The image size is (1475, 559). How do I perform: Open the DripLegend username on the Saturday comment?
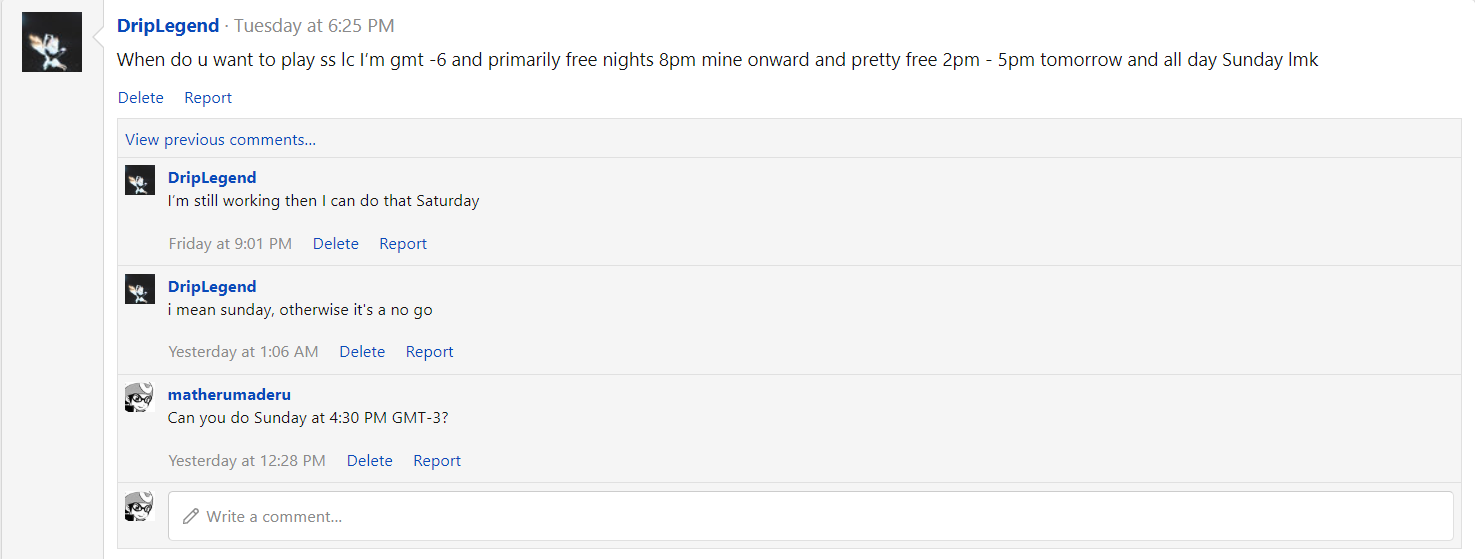pyautogui.click(x=212, y=178)
